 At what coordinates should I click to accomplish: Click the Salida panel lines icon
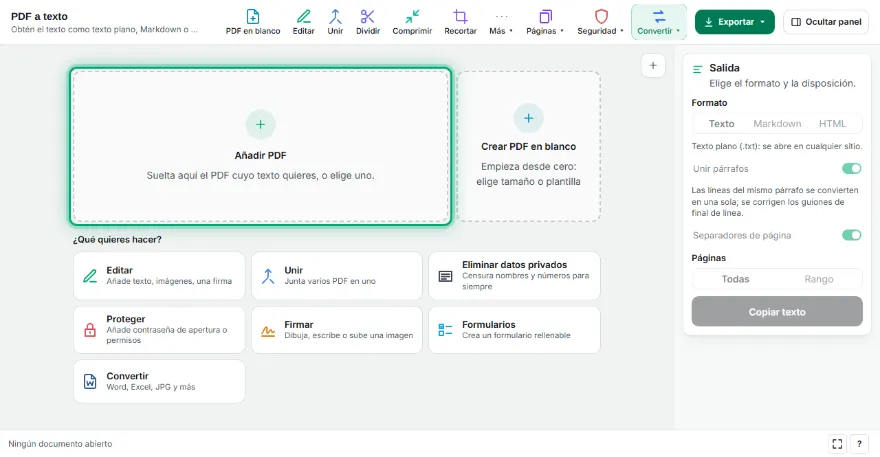click(698, 69)
